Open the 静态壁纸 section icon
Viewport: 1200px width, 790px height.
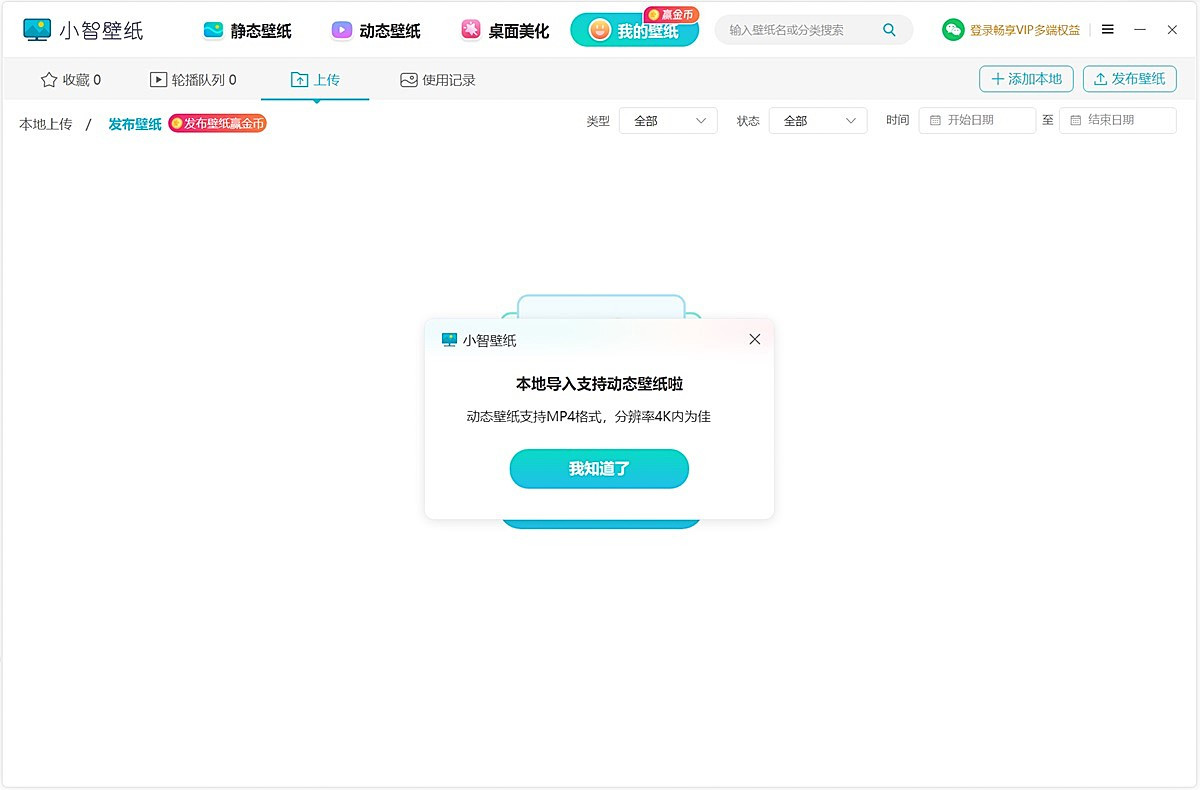pos(213,30)
